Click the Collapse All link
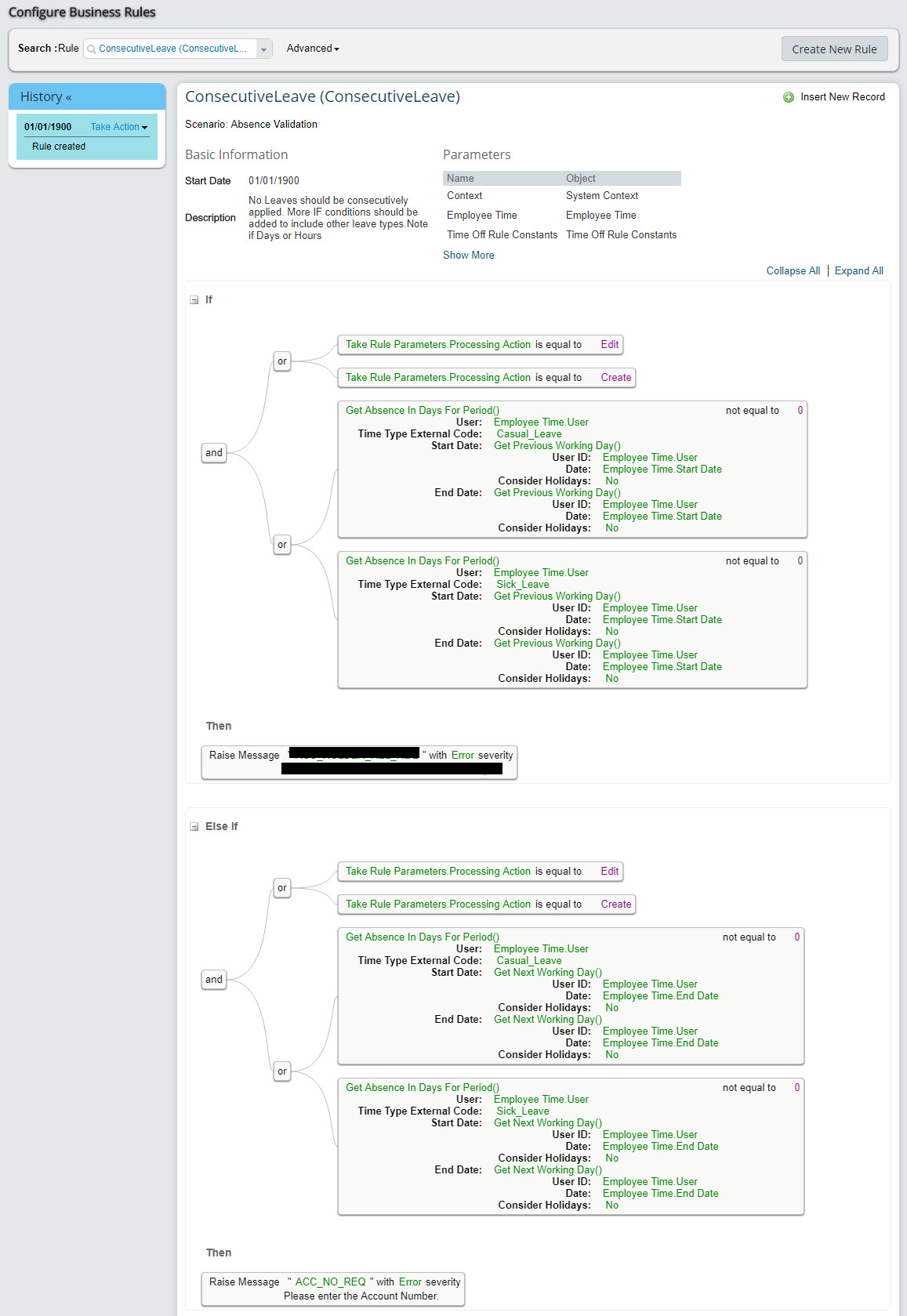 pos(793,271)
